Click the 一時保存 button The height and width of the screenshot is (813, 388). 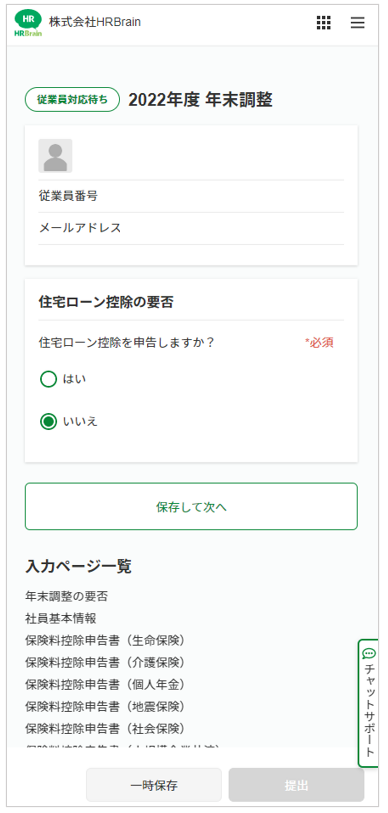(154, 785)
